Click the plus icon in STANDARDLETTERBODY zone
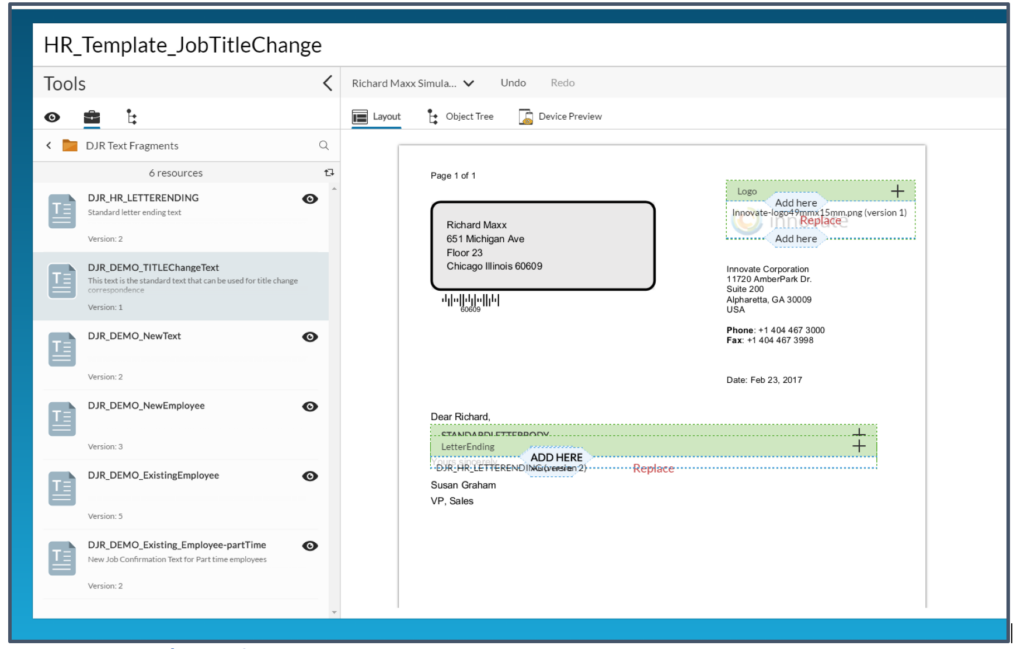Screen dimensions: 1024x649 859,433
